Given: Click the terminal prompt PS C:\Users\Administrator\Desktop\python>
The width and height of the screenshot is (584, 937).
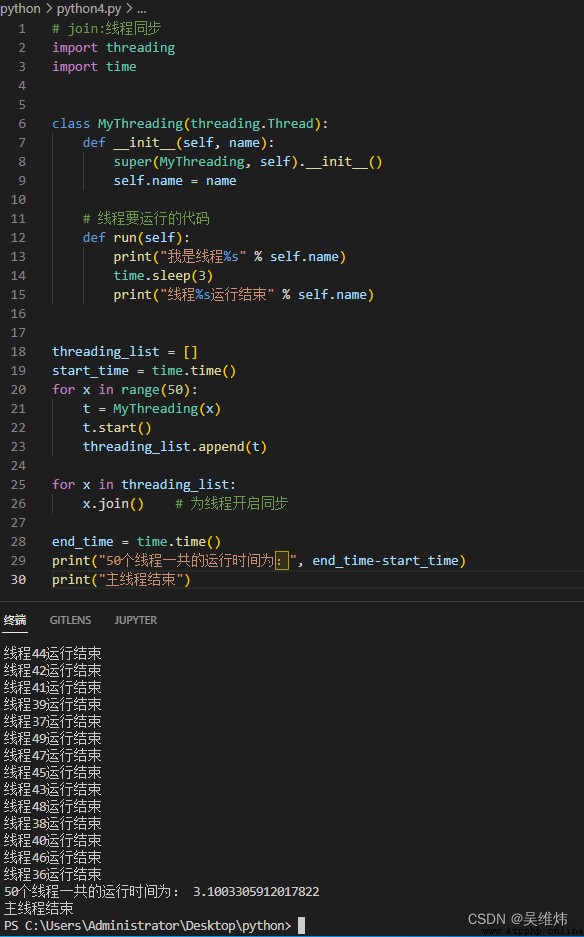Looking at the screenshot, I should pyautogui.click(x=148, y=926).
